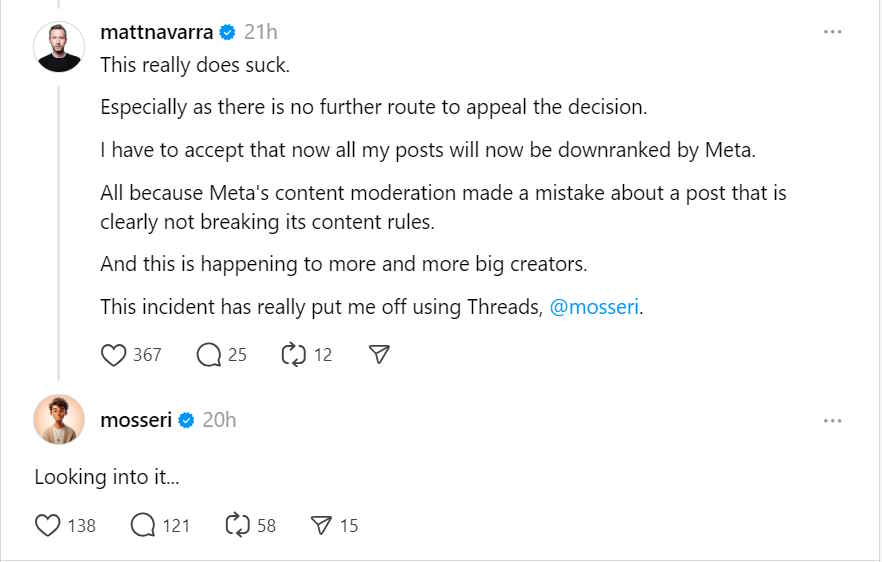This screenshot has height=562, width=882.
Task: Repost mattnavarra's post
Action: [x=294, y=355]
